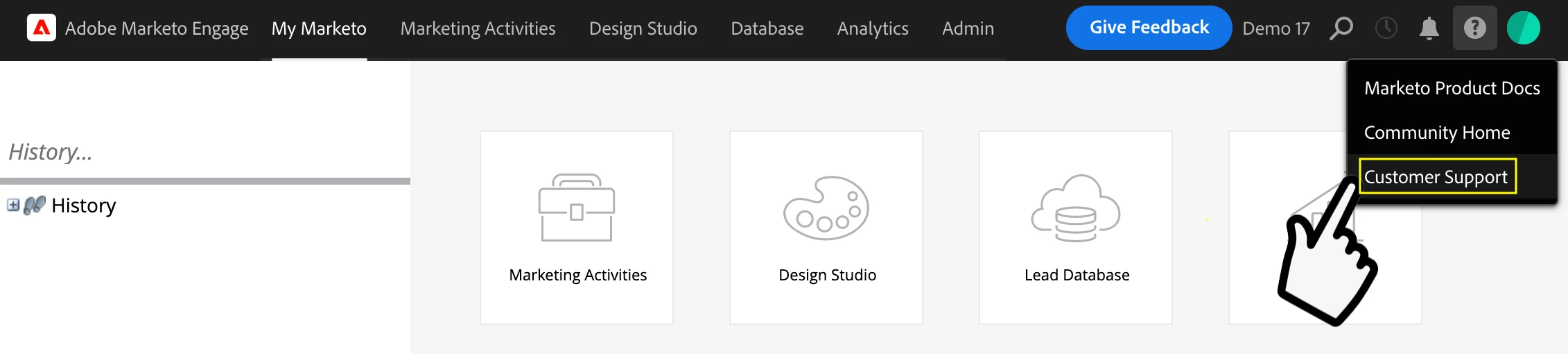Screen dimensions: 1568x354
Task: Click the Give Feedback button
Action: coord(1149,28)
